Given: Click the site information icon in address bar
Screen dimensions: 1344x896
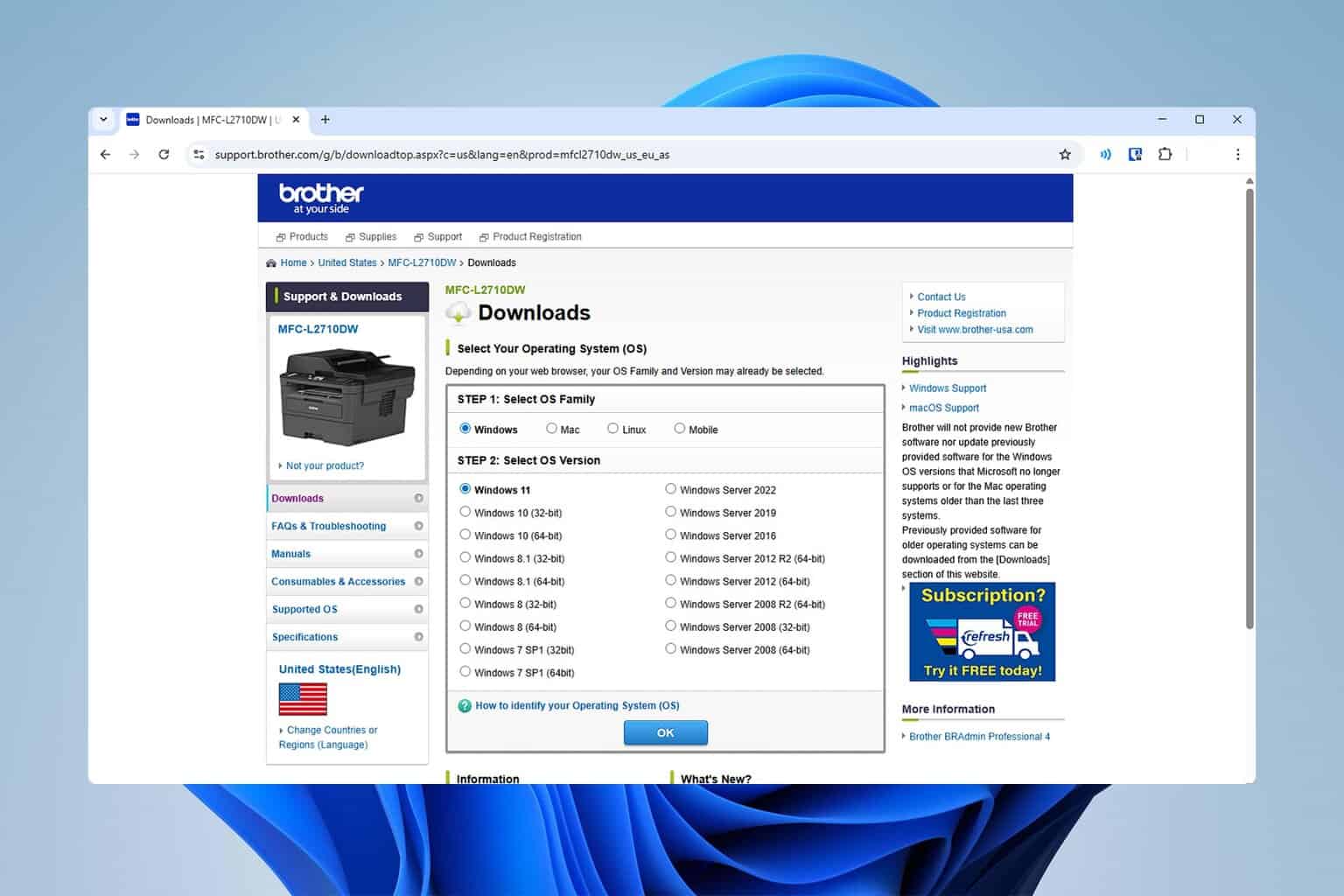Looking at the screenshot, I should 199,155.
